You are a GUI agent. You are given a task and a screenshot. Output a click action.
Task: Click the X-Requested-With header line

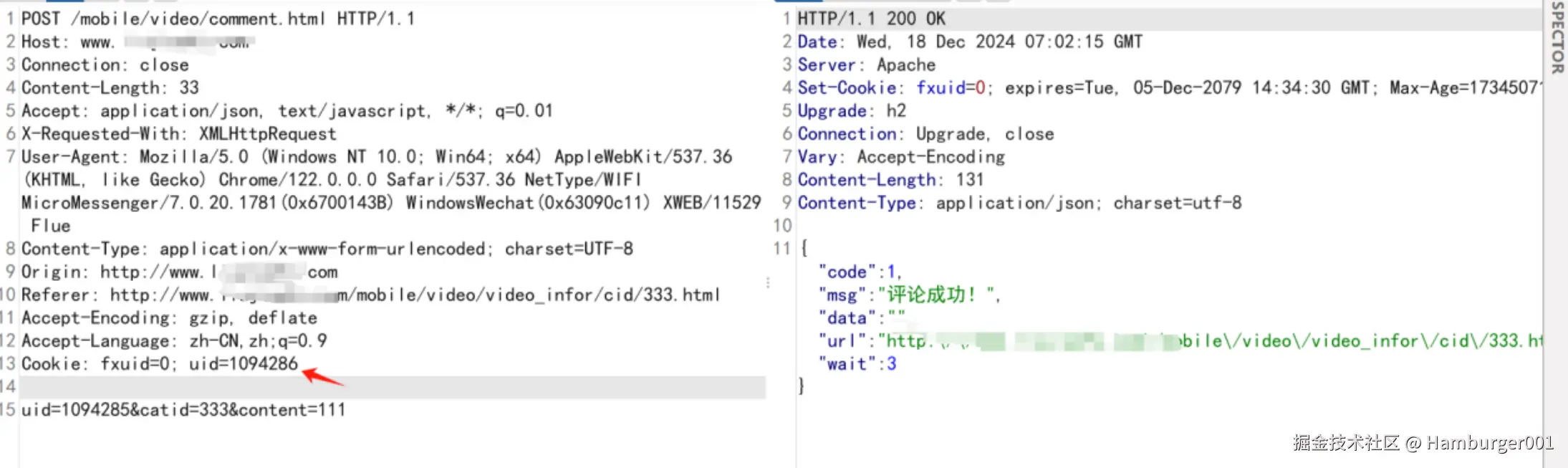tap(178, 134)
